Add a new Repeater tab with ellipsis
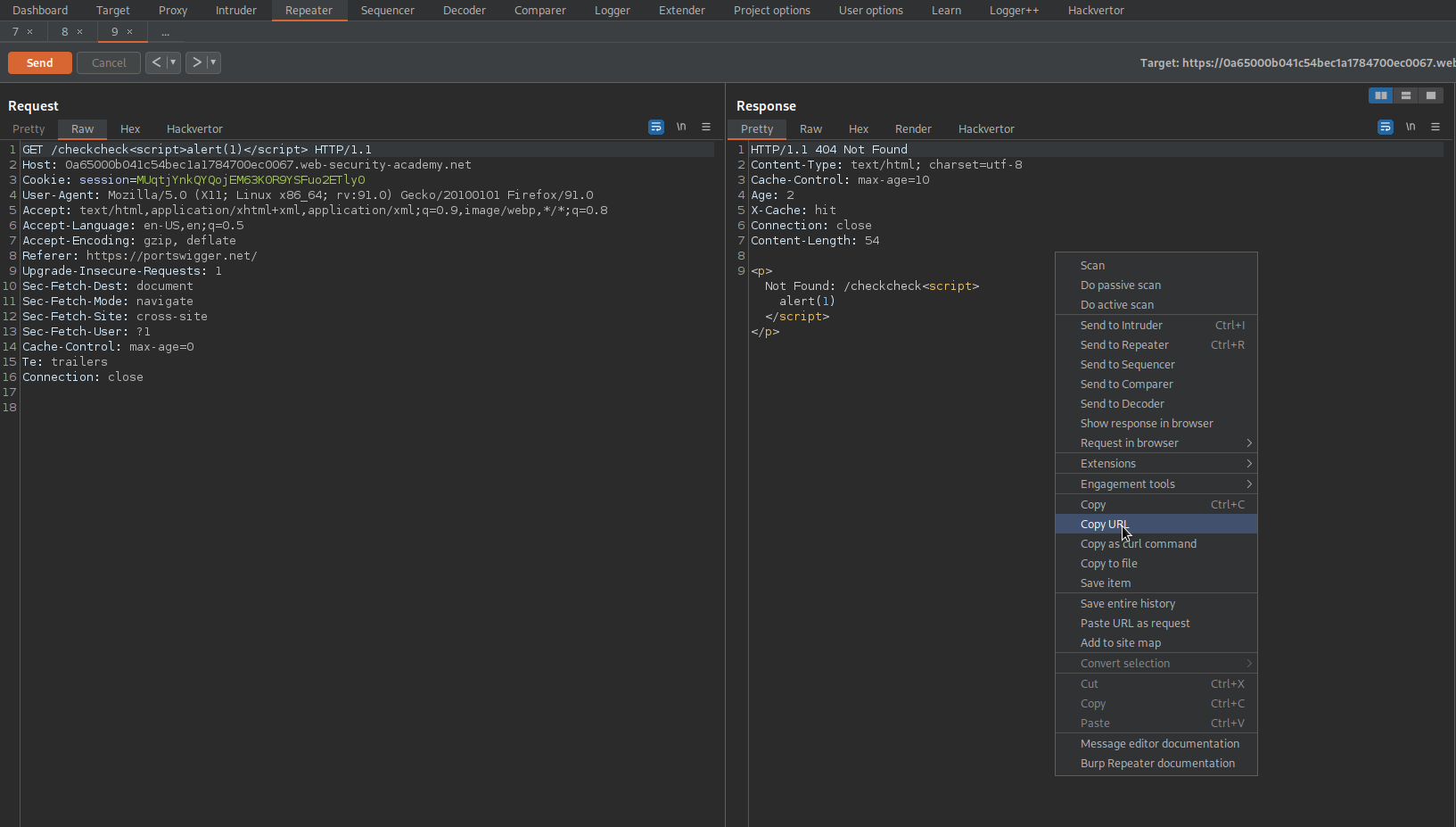Screen dimensions: 1456x827 point(165,32)
